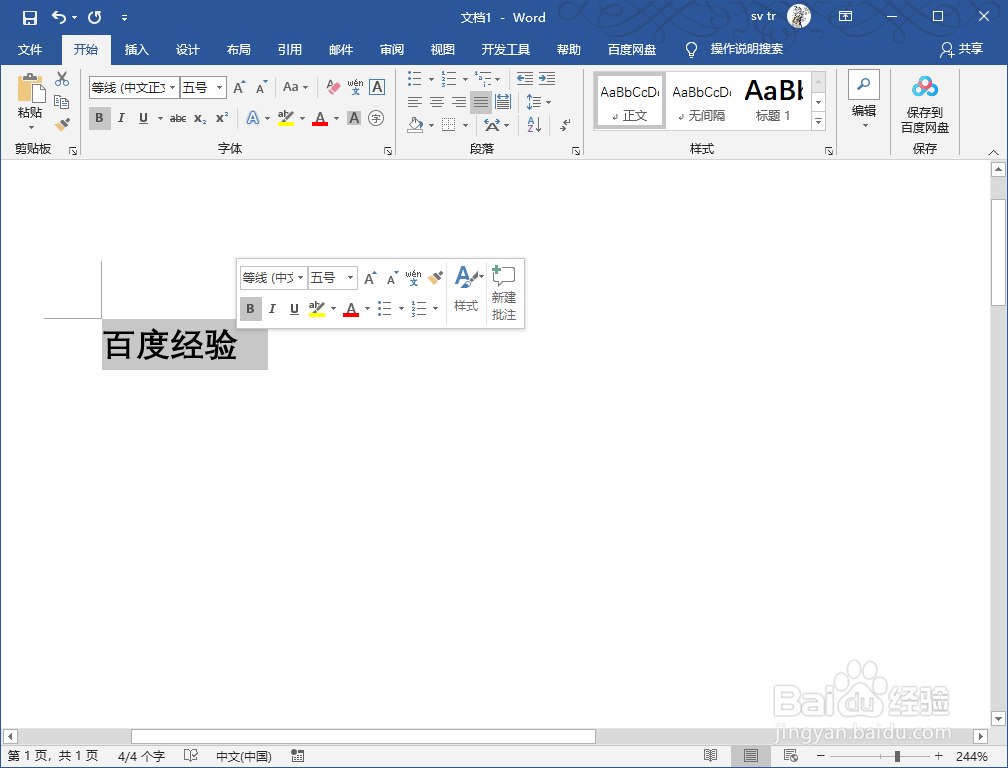Apply yellow text highlight color in ribbon
Image resolution: width=1008 pixels, height=768 pixels.
click(x=285, y=118)
